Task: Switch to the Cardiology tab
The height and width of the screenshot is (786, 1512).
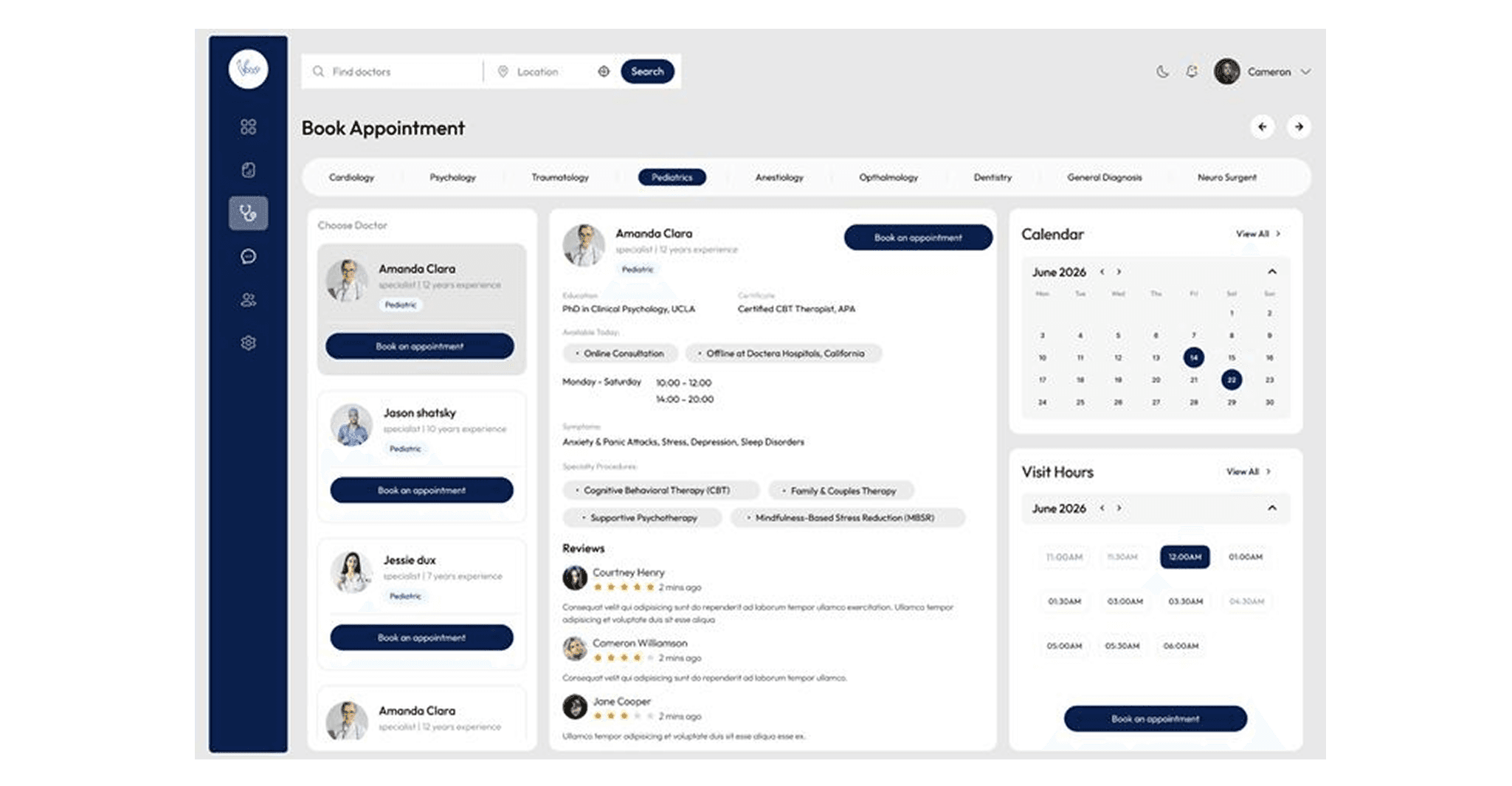Action: point(351,177)
